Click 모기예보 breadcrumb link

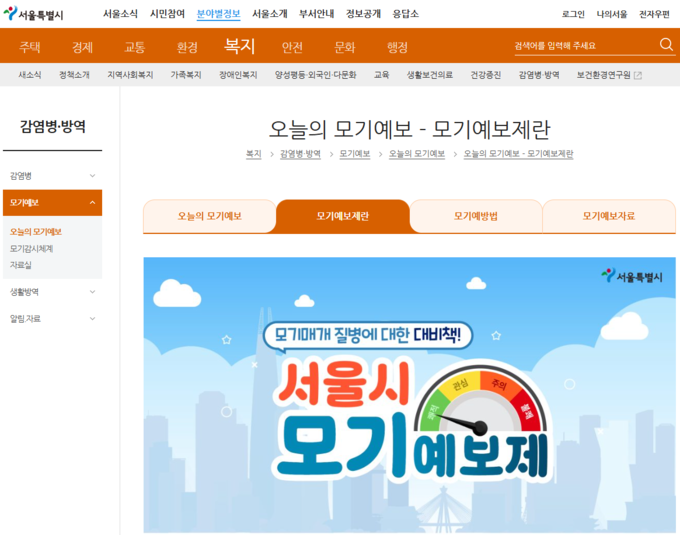[354, 154]
